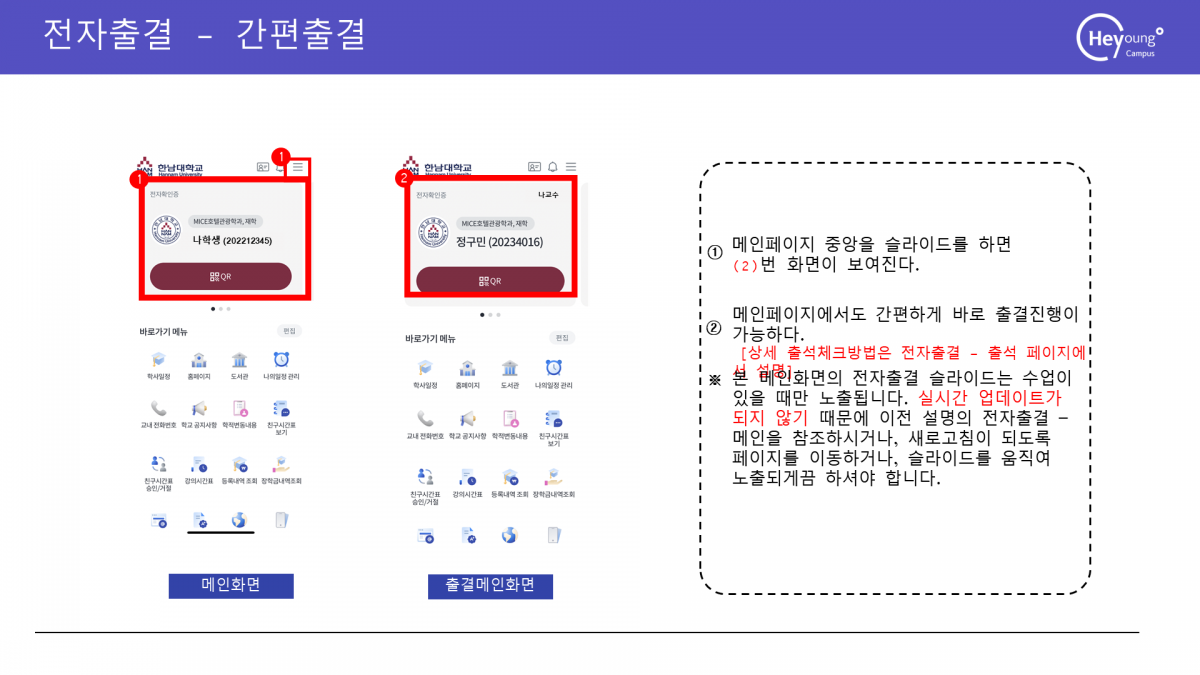Open the ID card icon beside 정구민's bell
Image resolution: width=1200 pixels, height=675 pixels.
coord(534,167)
